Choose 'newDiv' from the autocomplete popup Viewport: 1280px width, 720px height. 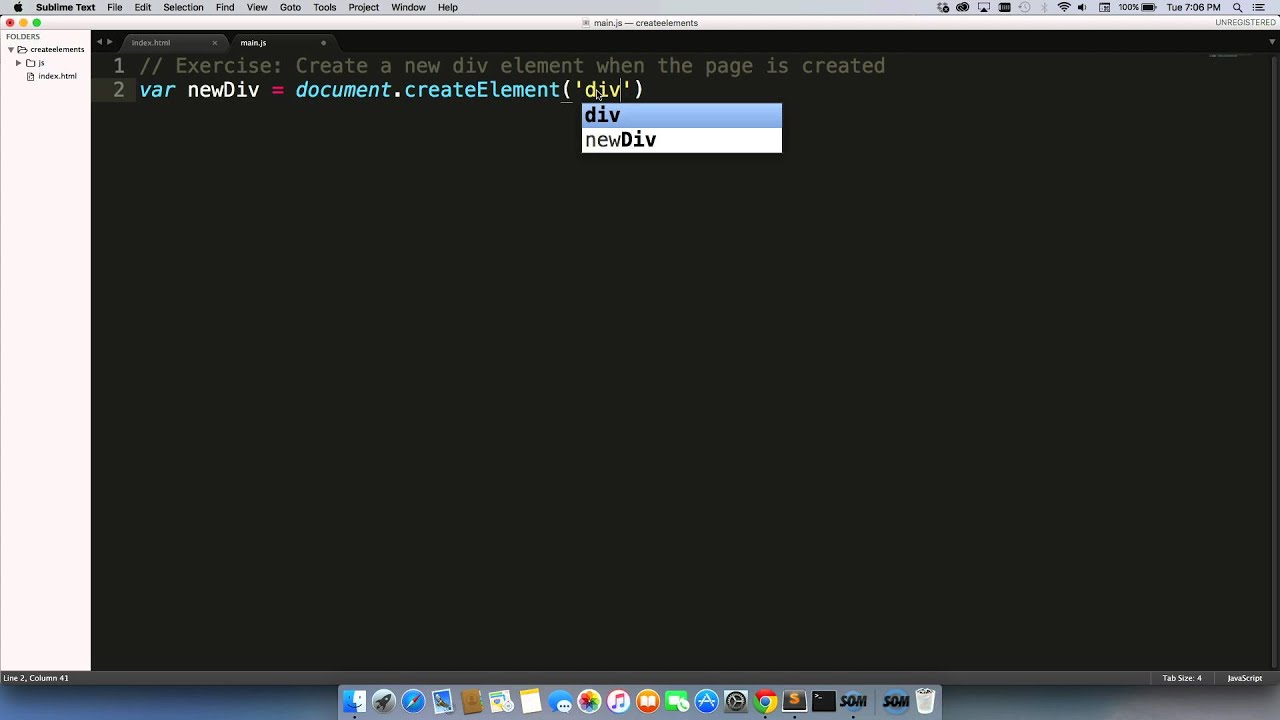tap(681, 140)
